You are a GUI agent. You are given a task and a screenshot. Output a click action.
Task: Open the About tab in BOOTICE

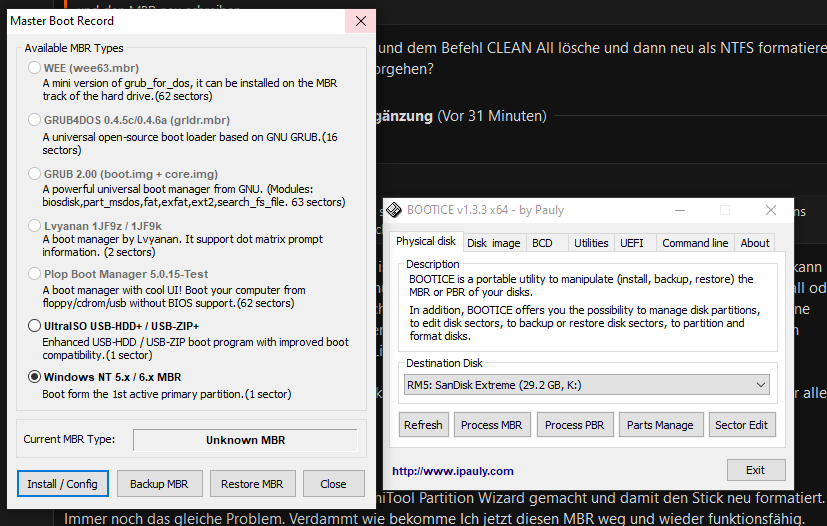click(755, 243)
